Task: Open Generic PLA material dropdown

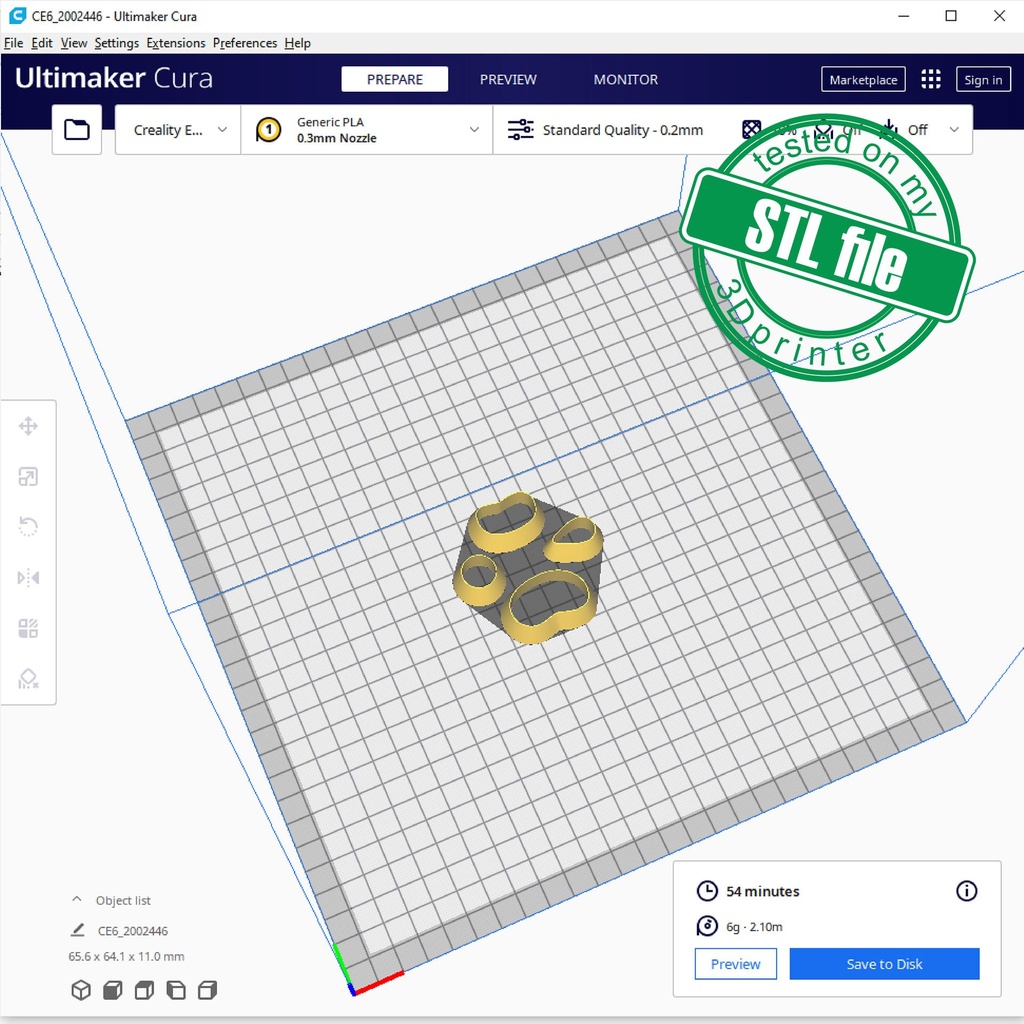Action: tap(367, 130)
